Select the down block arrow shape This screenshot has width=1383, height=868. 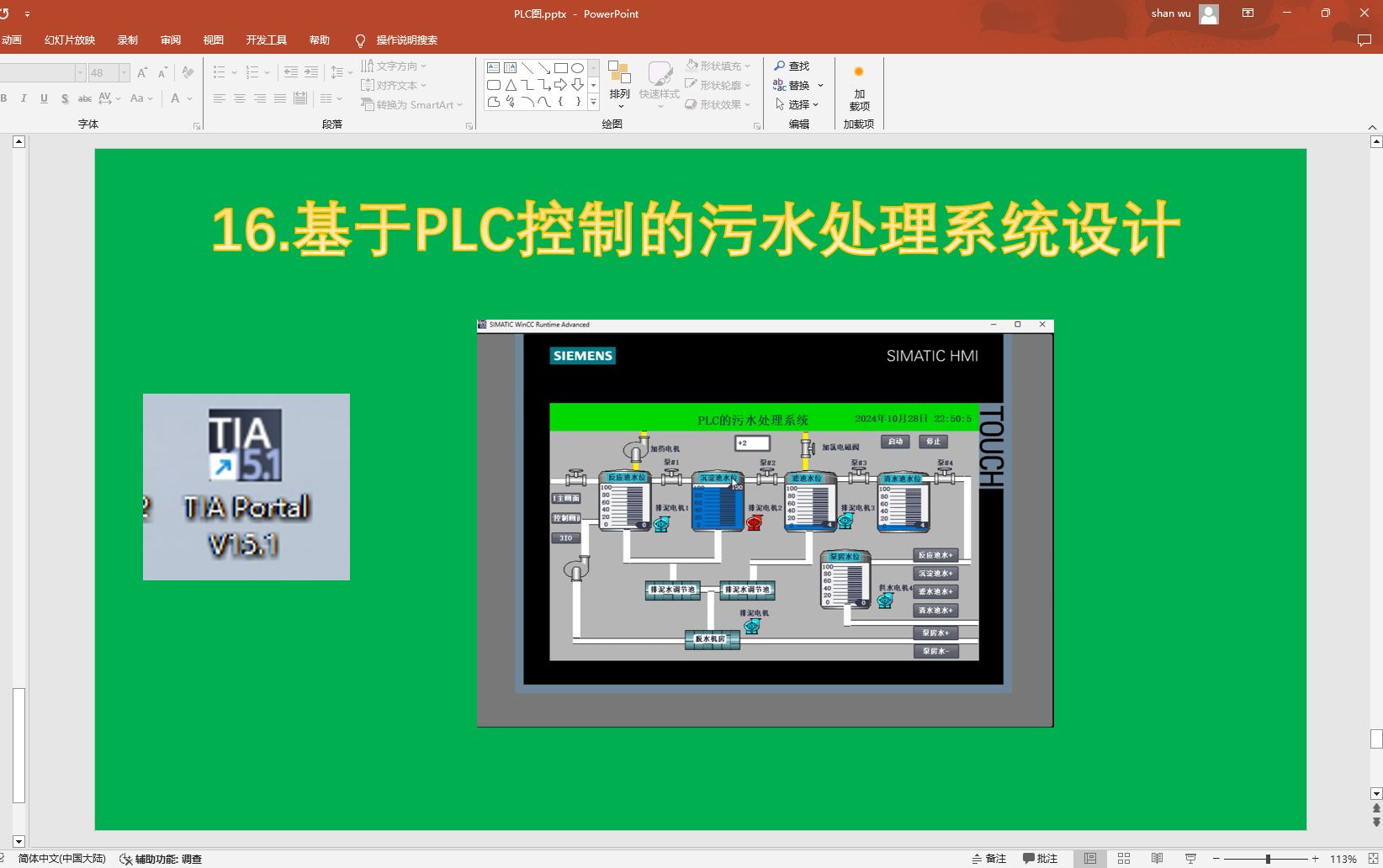click(x=577, y=85)
